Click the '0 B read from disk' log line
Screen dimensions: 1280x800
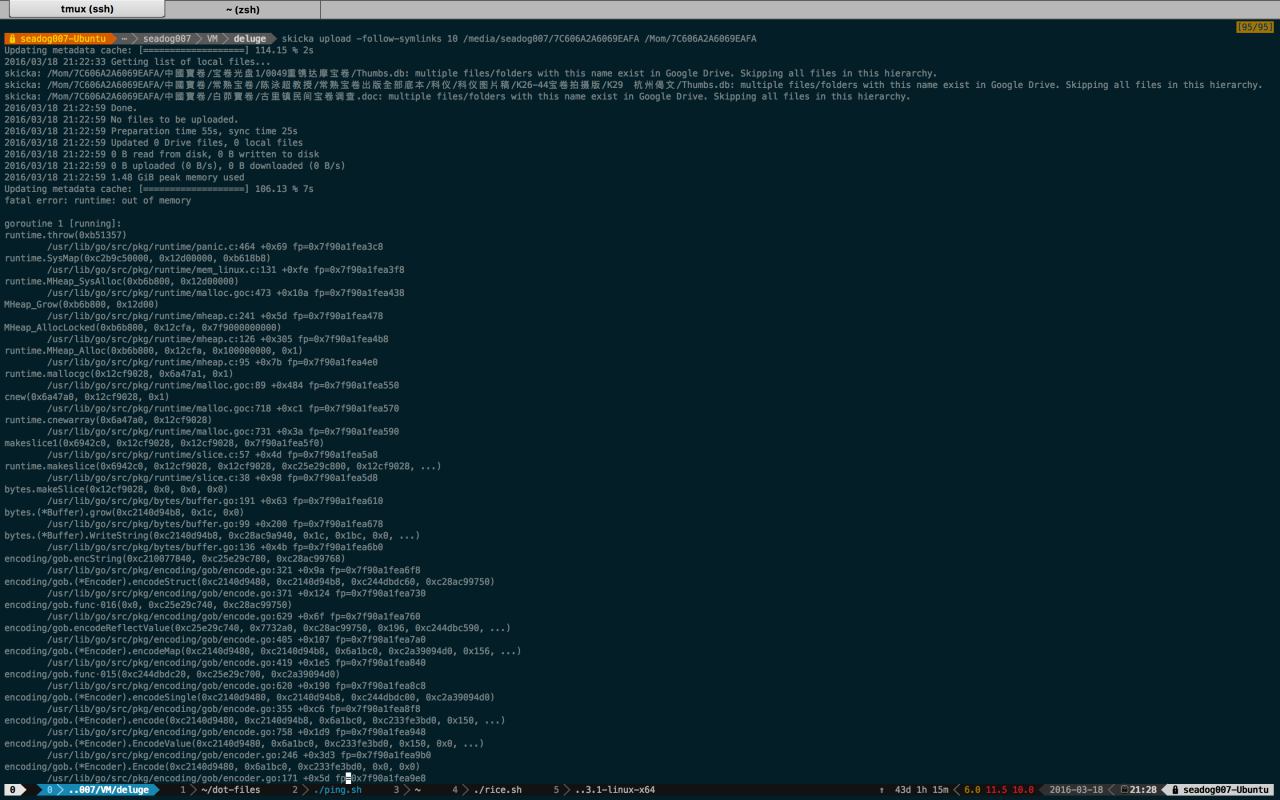tap(162, 154)
